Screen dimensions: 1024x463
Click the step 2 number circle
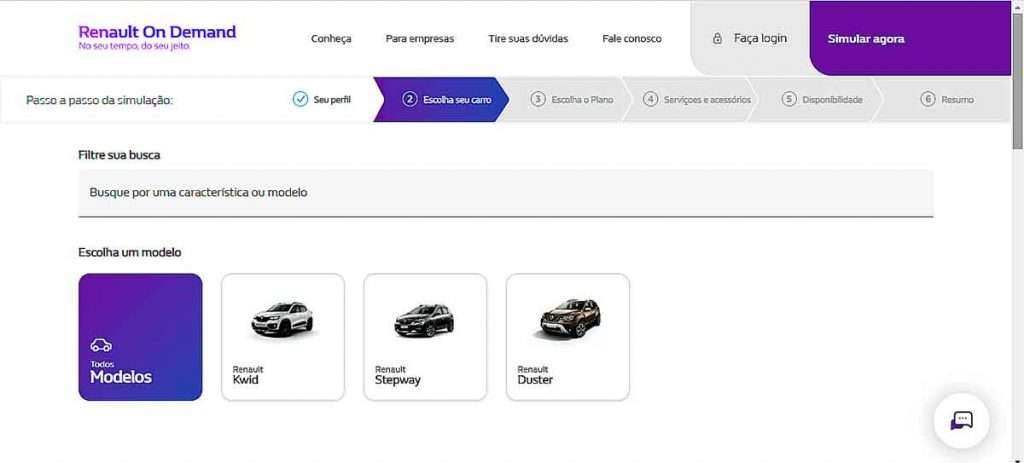[x=409, y=99]
